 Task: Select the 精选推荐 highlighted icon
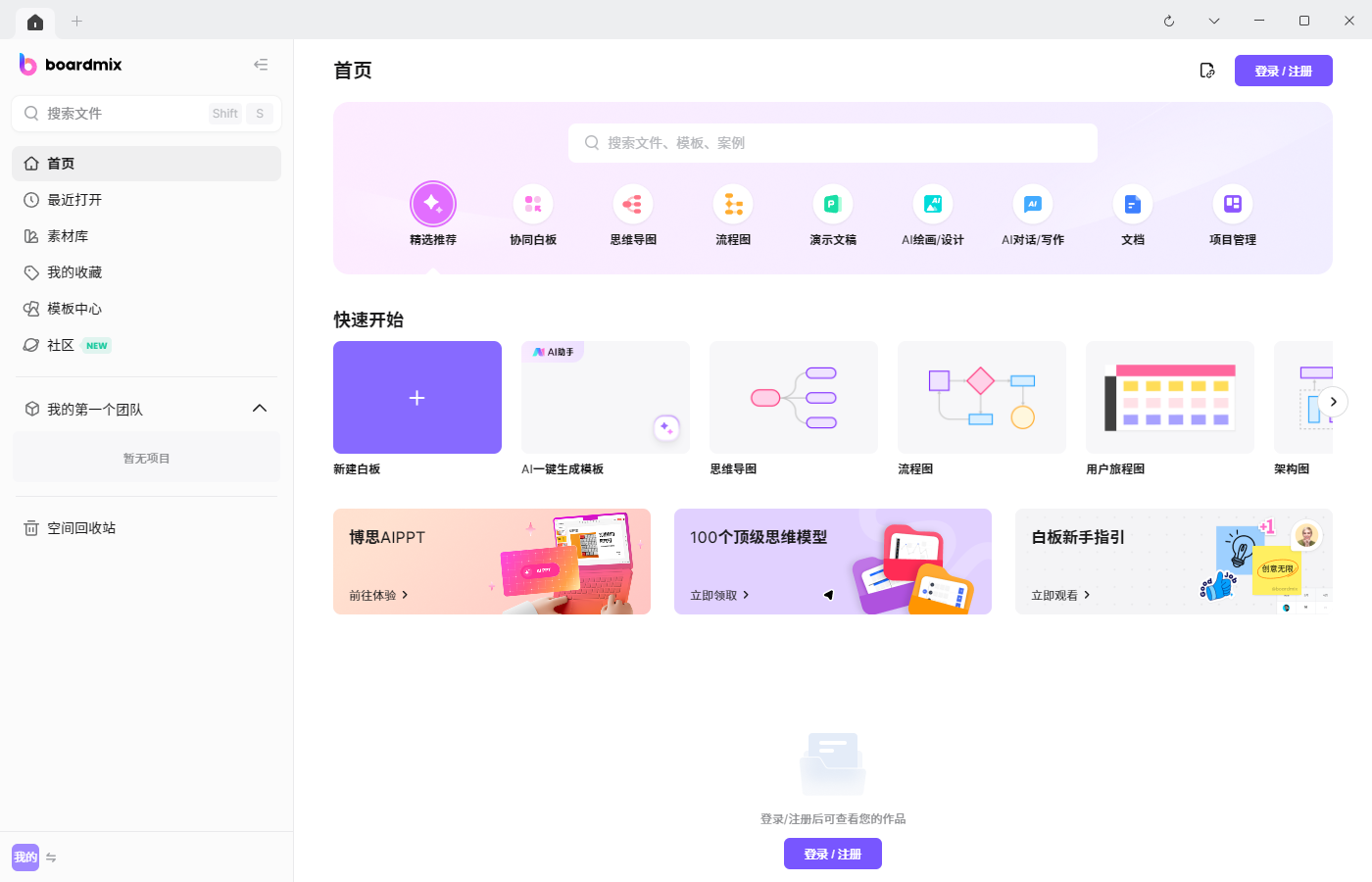(432, 204)
